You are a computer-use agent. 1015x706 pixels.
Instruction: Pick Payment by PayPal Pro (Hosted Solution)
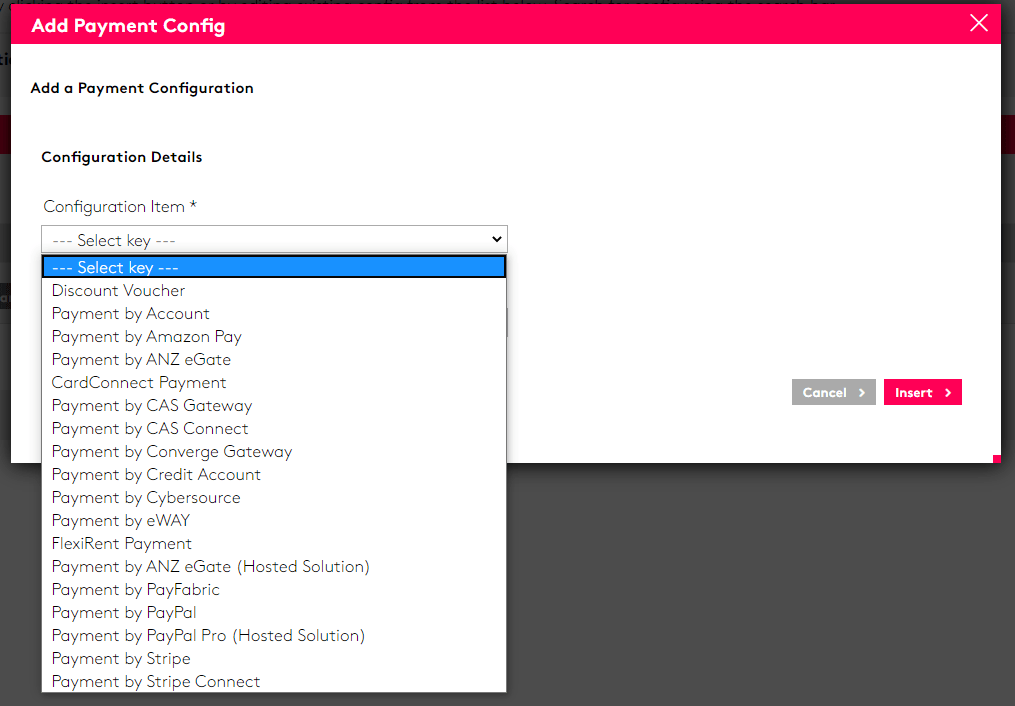(x=274, y=635)
